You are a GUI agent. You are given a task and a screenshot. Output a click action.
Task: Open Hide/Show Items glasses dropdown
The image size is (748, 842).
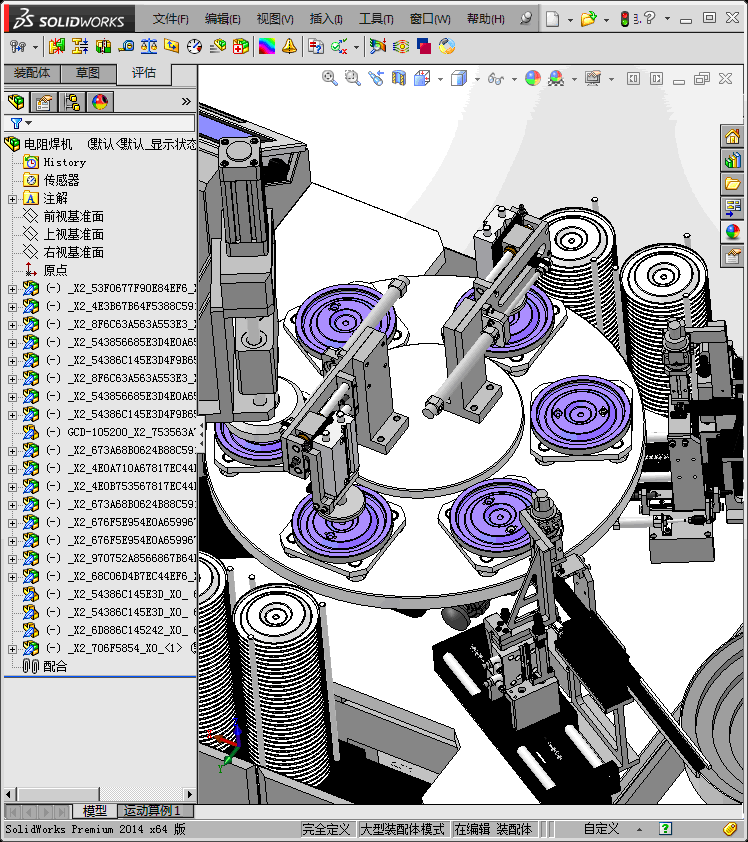click(x=514, y=79)
